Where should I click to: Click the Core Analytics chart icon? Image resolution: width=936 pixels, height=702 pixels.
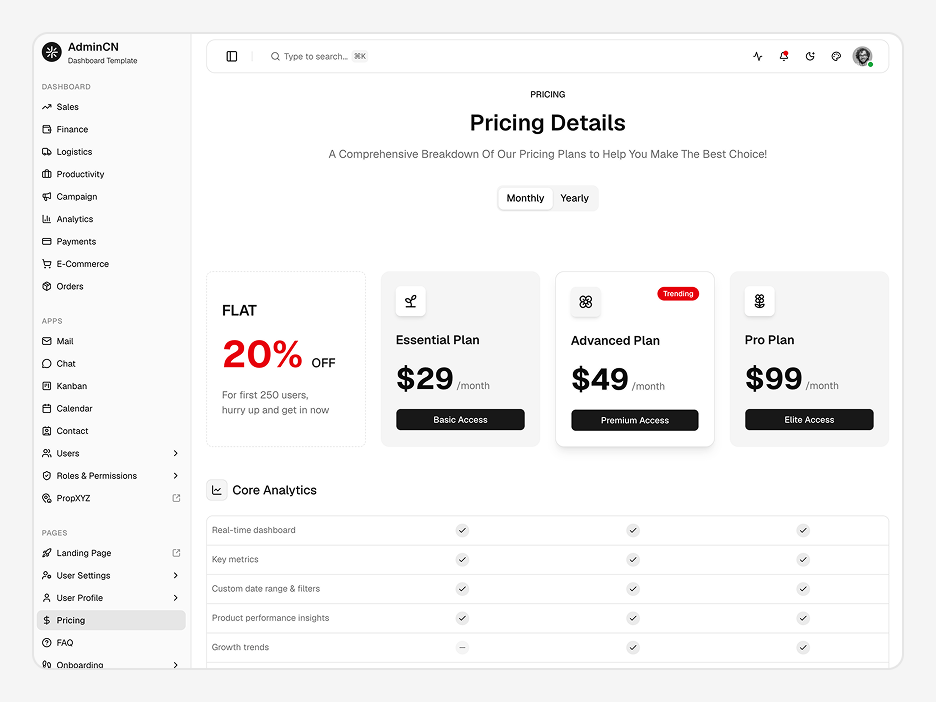pos(217,490)
